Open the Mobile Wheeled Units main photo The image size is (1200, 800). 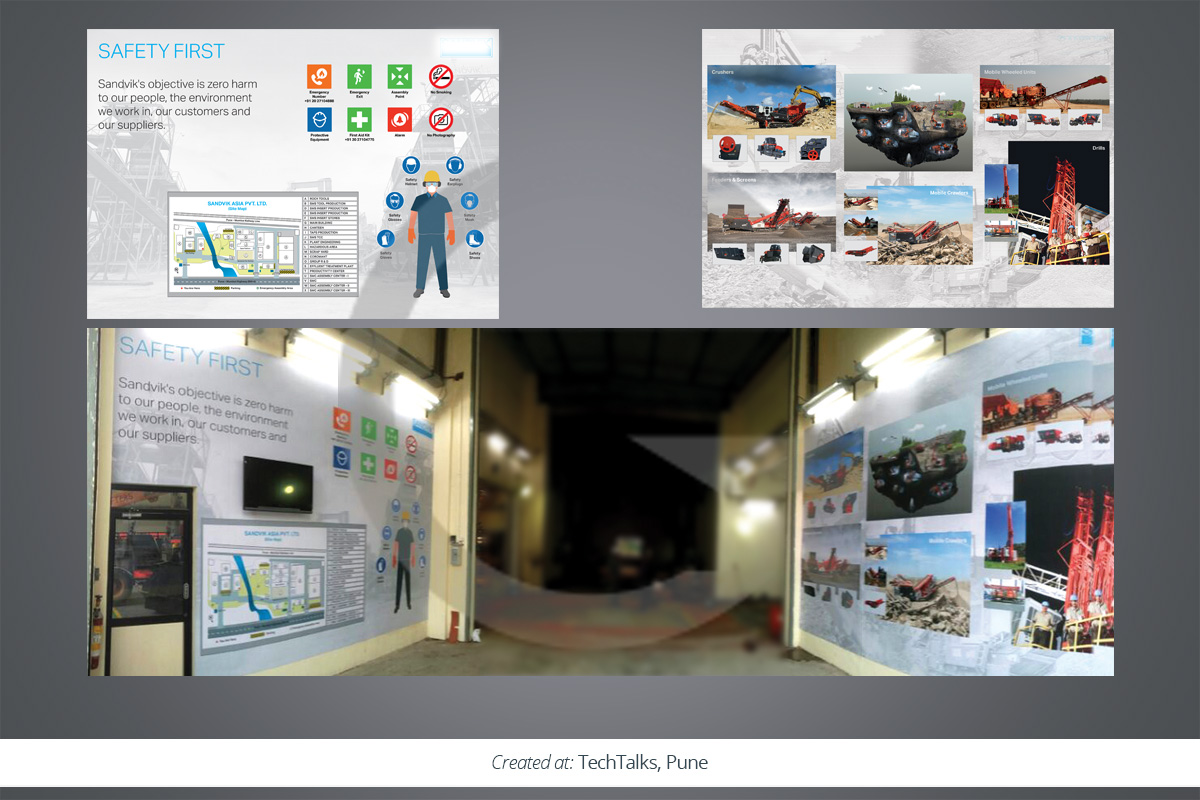tap(1045, 87)
